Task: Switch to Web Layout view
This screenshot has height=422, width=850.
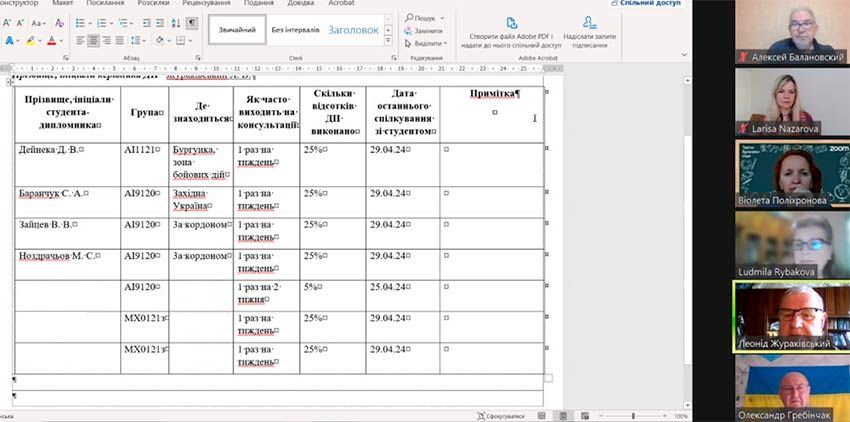Action: click(584, 416)
